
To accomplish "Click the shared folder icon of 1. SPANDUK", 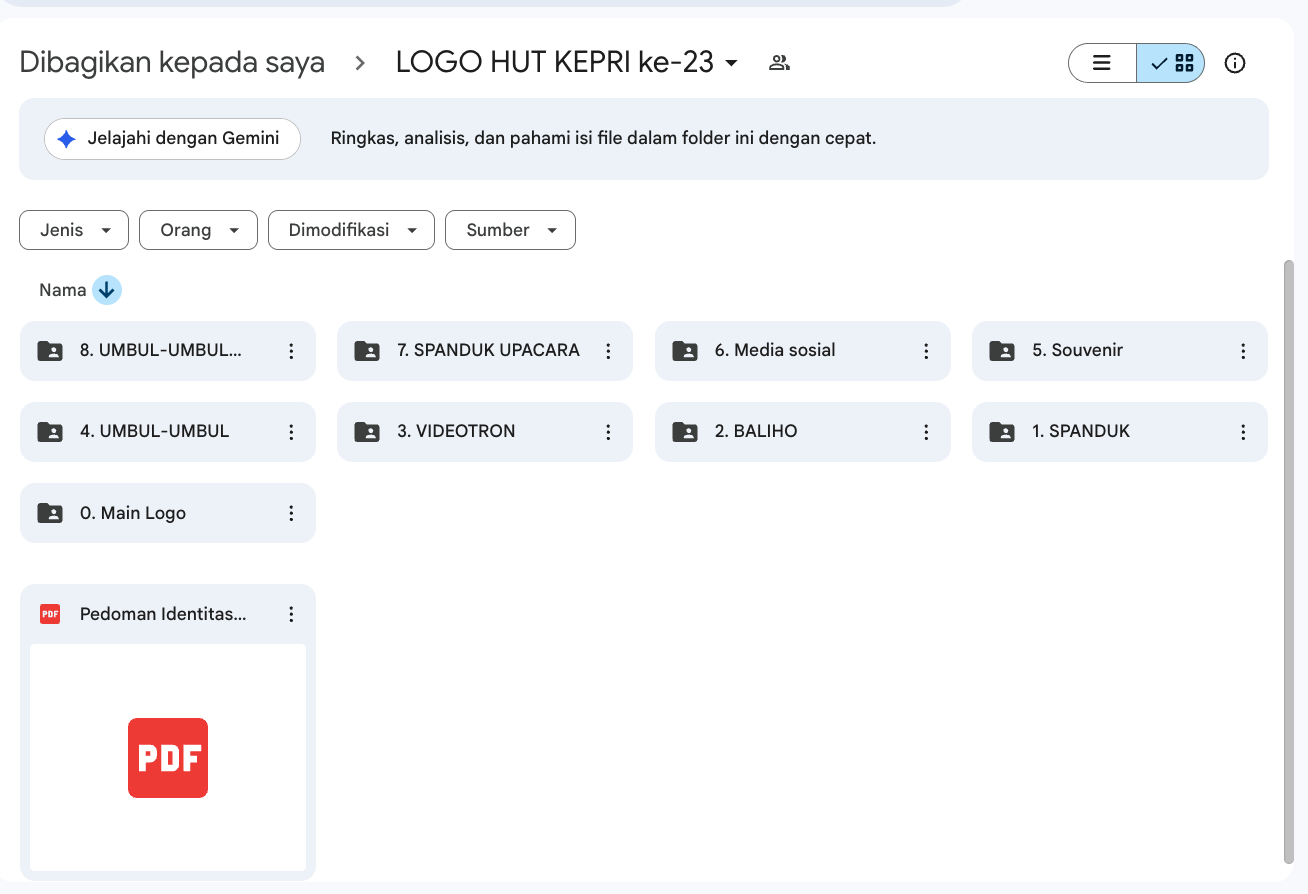I will [x=1002, y=432].
